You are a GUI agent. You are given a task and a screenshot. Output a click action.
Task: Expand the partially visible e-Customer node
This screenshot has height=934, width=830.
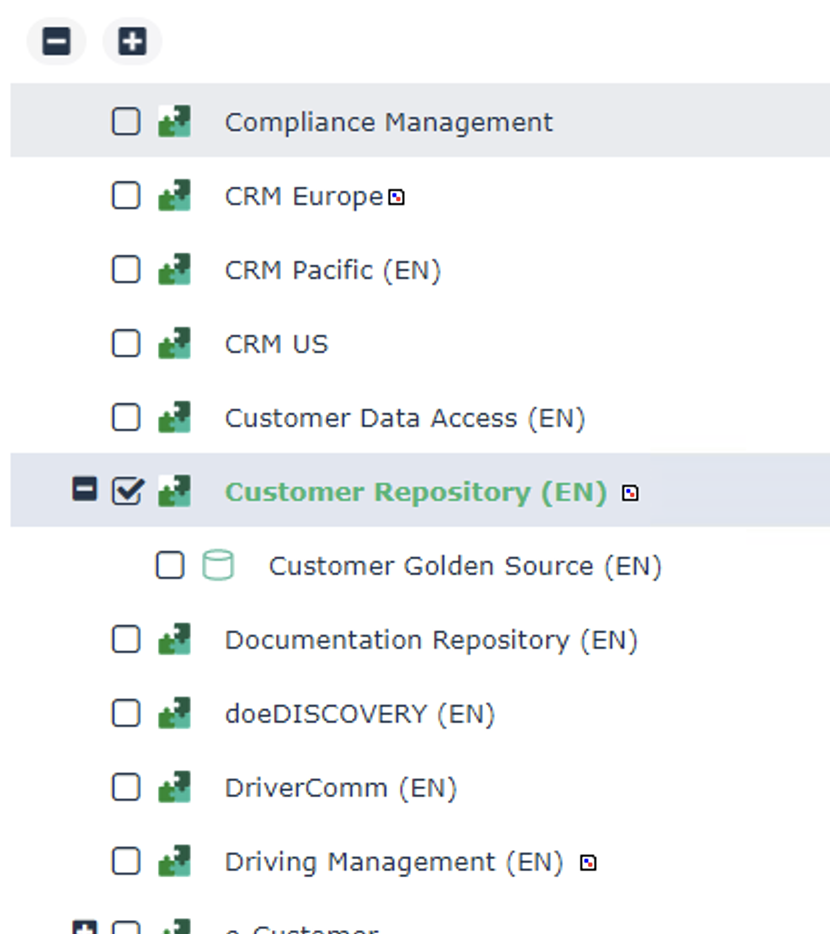click(x=85, y=927)
